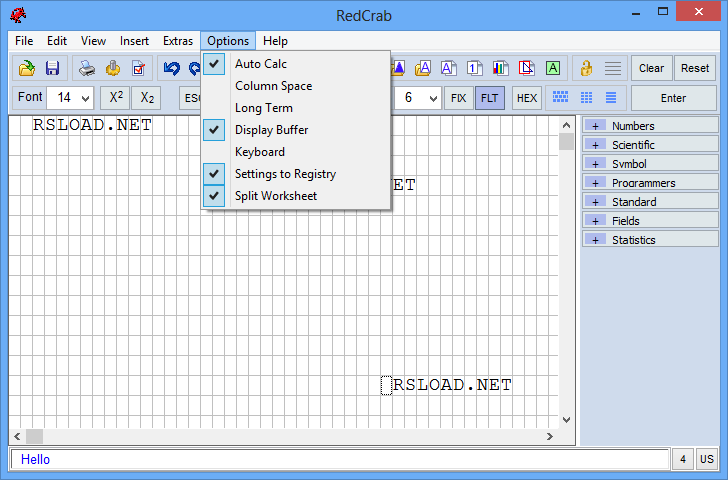
Task: Click the page icon with number 1
Action: pyautogui.click(x=474, y=68)
